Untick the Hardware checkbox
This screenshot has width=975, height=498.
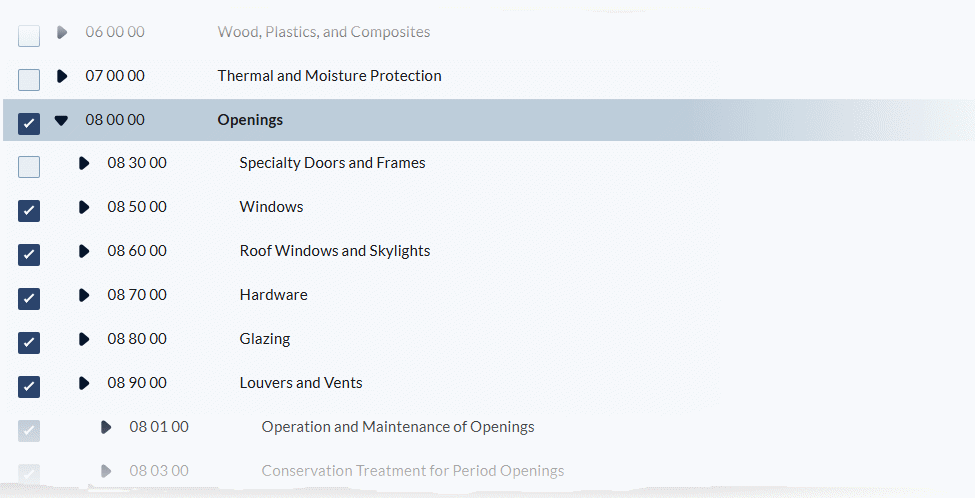click(29, 299)
